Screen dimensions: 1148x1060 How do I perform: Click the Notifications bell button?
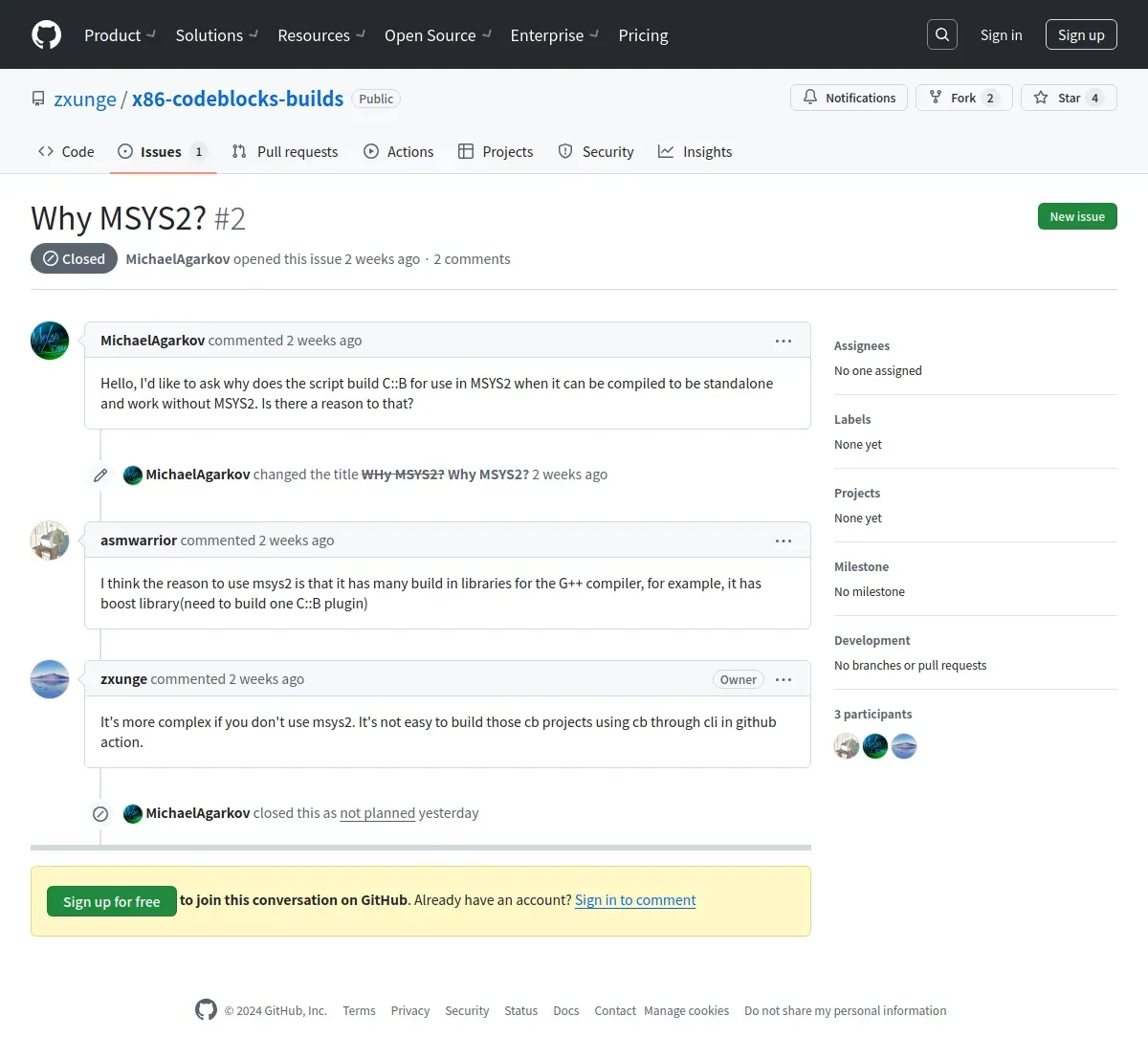pyautogui.click(x=850, y=98)
